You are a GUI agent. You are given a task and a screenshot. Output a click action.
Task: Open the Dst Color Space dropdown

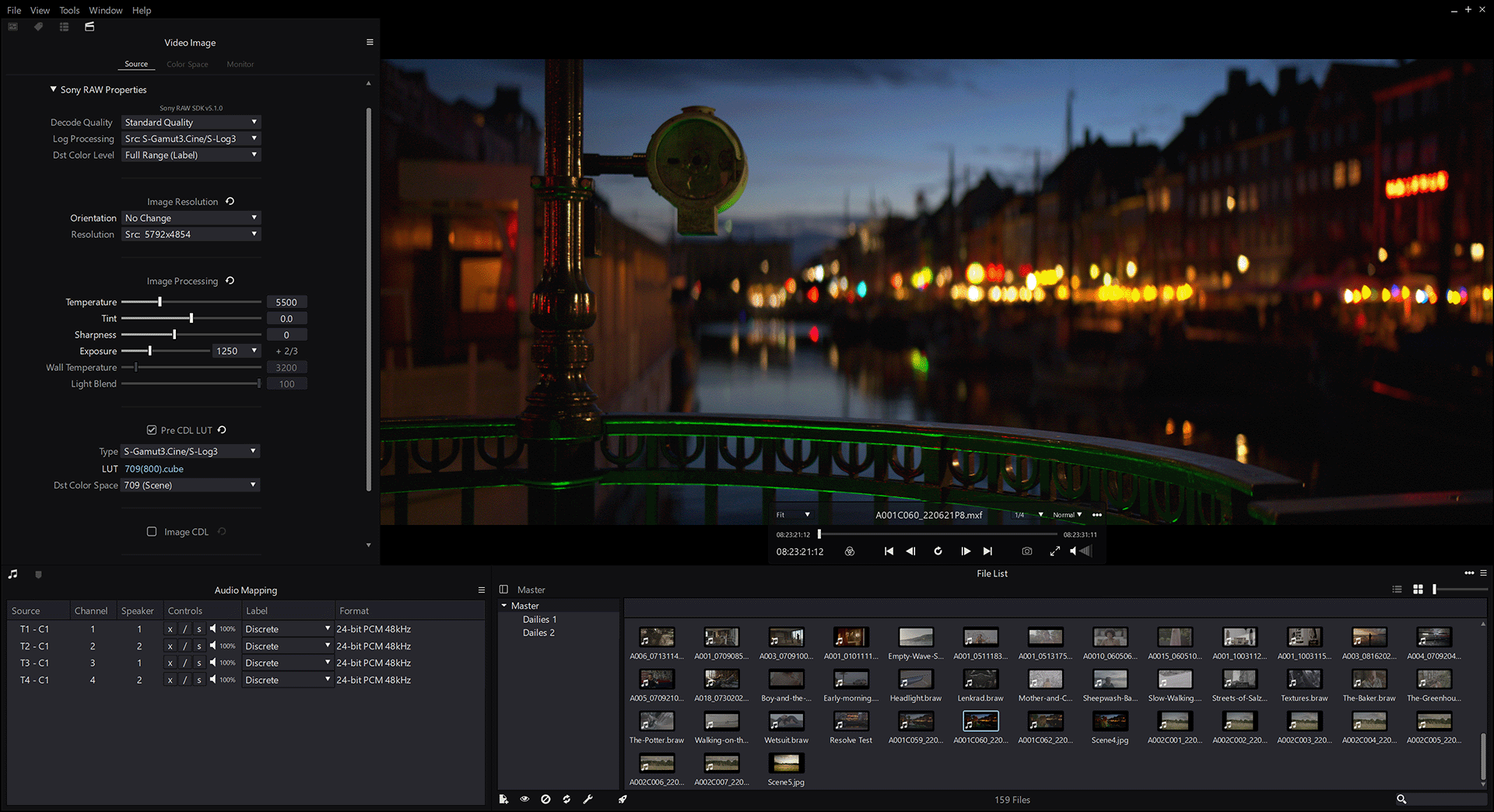tap(191, 485)
